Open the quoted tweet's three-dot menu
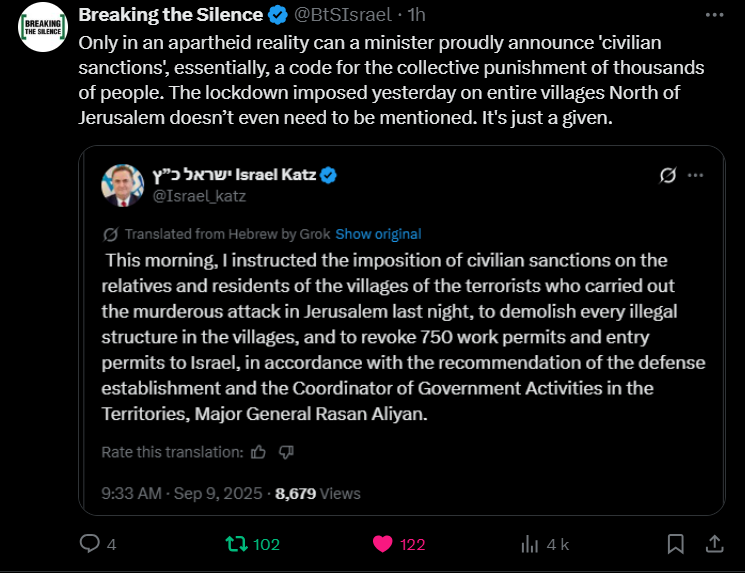Screen dimensions: 745x573 pyautogui.click(x=697, y=175)
